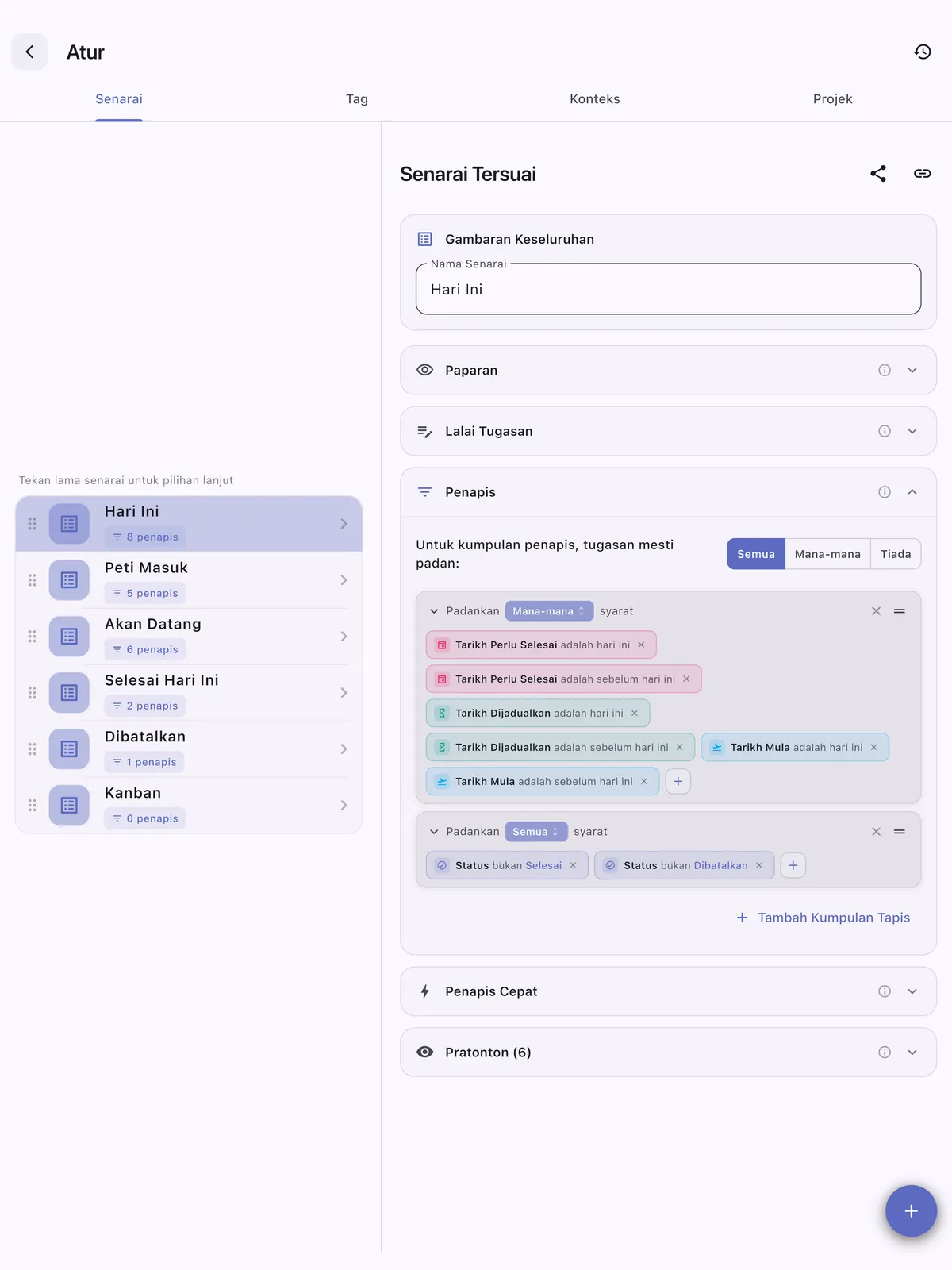Remove 'Tarikh Perlu Selesai adalah sebelum hari ini' filter

(686, 679)
